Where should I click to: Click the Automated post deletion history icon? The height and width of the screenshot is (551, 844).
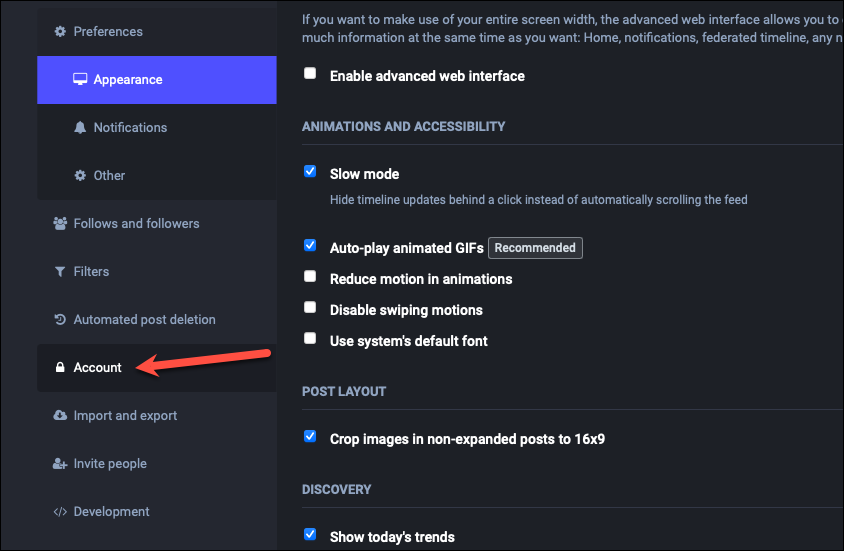click(x=60, y=320)
